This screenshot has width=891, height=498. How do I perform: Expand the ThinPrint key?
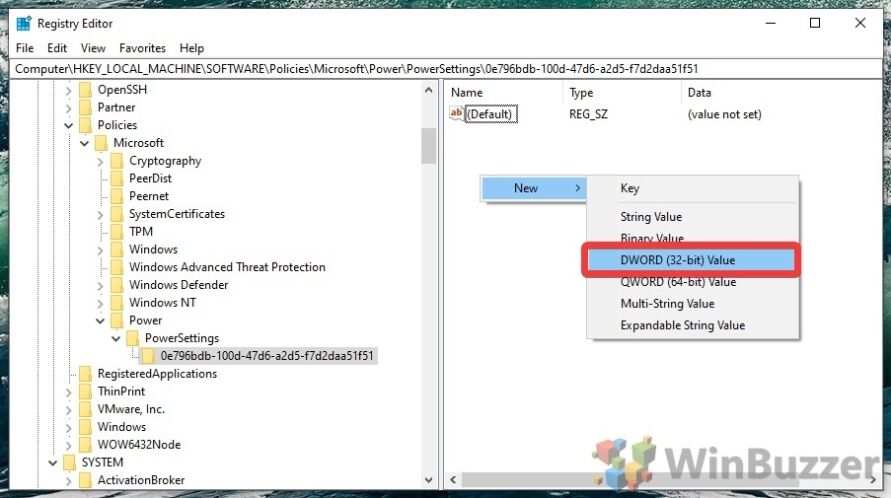(68, 392)
